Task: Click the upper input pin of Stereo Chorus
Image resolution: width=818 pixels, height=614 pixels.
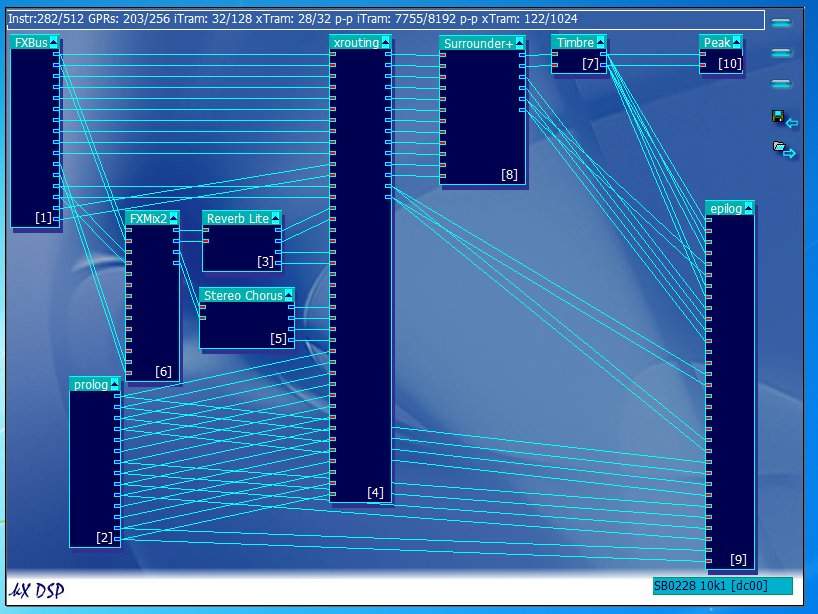Action: [202, 307]
